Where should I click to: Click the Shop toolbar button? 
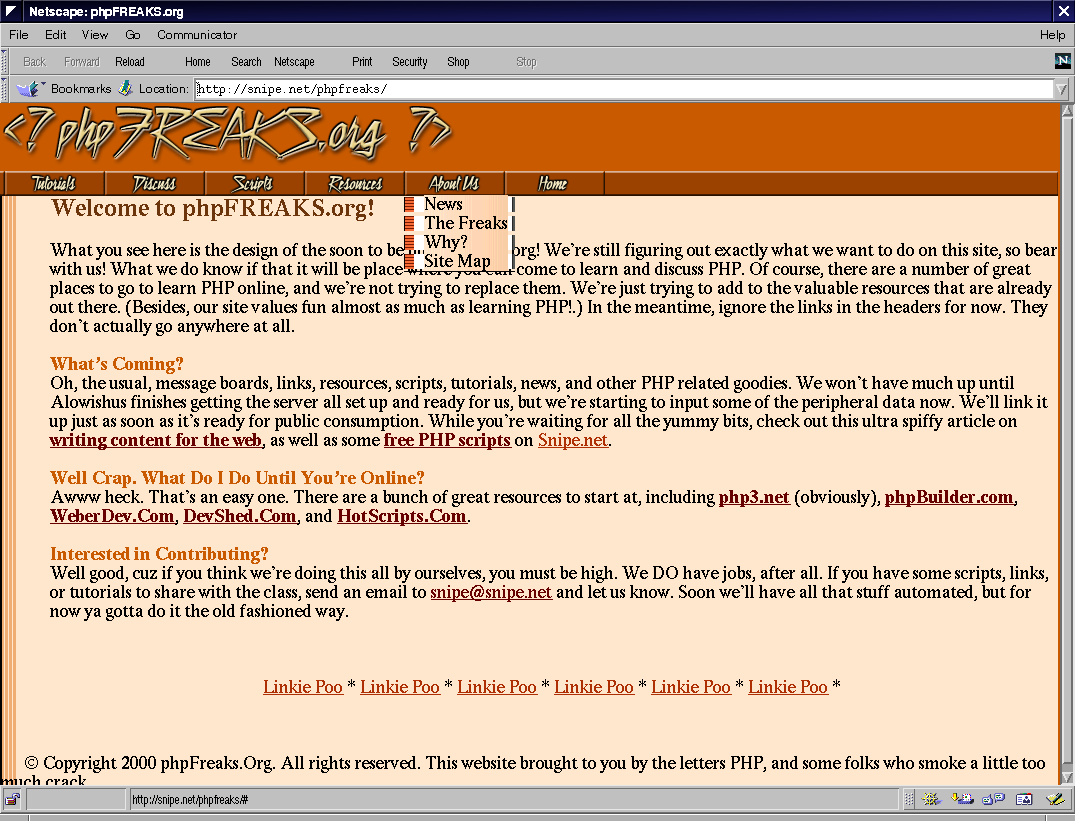point(458,62)
